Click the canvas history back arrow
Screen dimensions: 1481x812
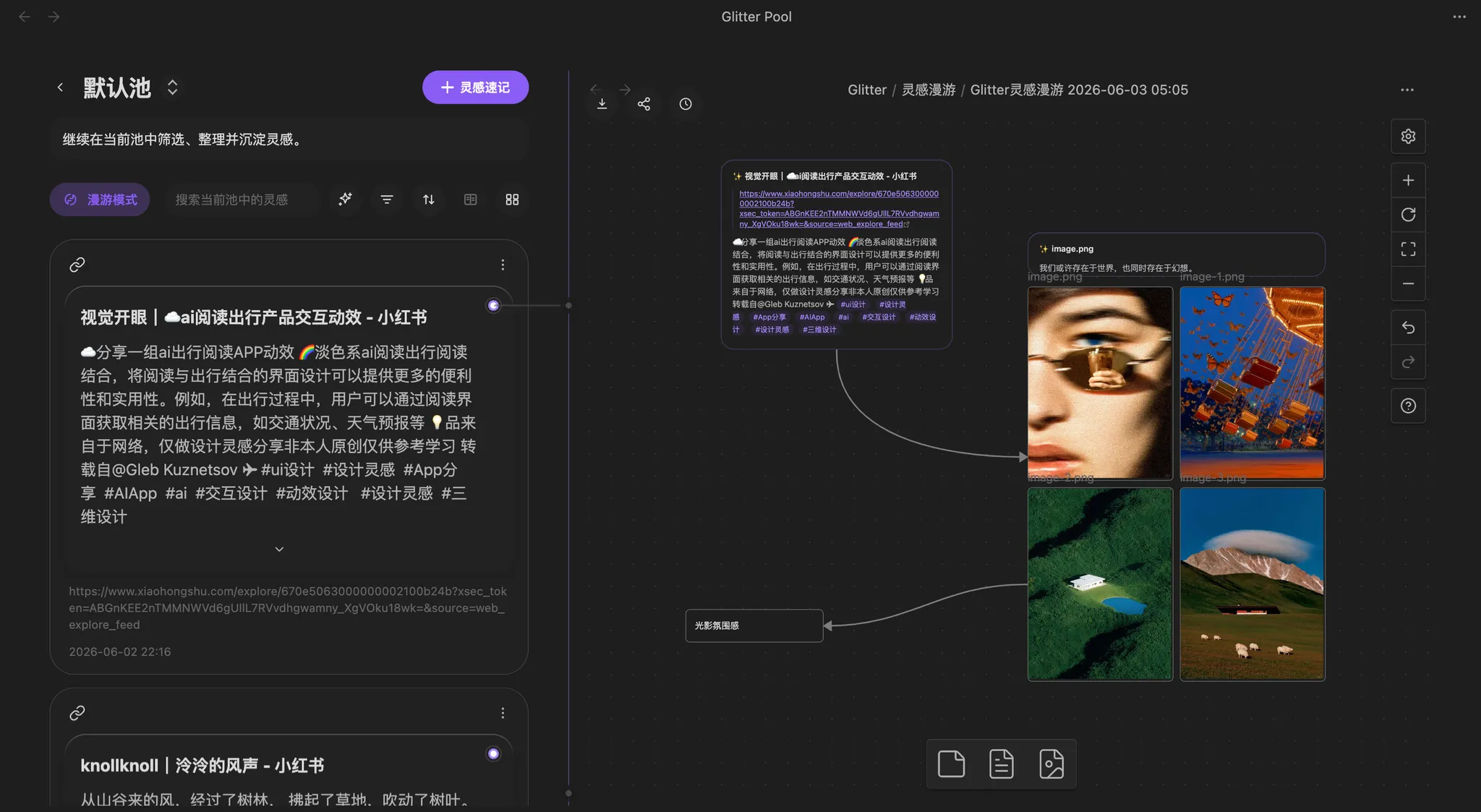(x=595, y=89)
